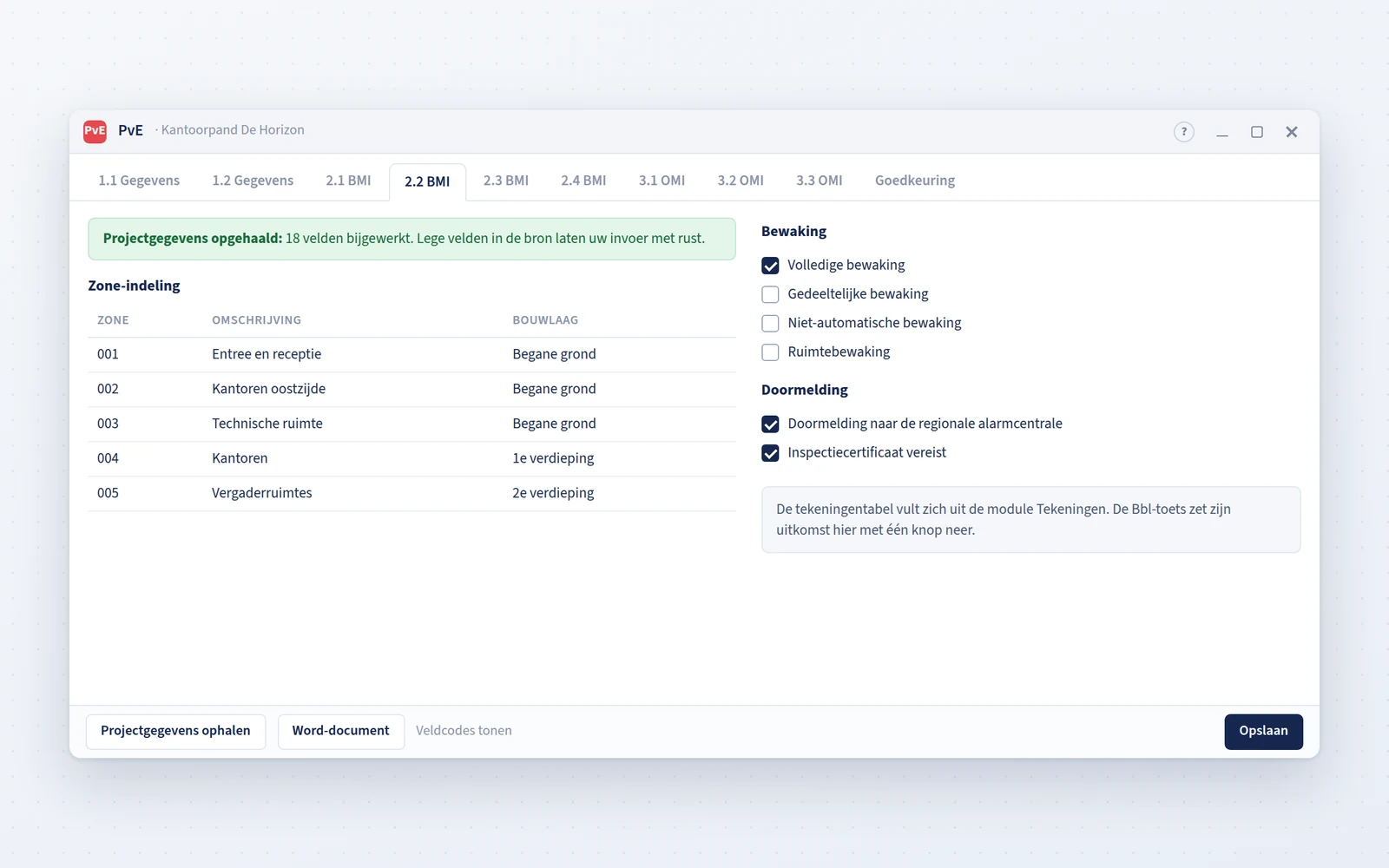Uncheck Inspectiecertificaat vereist

[x=770, y=453]
